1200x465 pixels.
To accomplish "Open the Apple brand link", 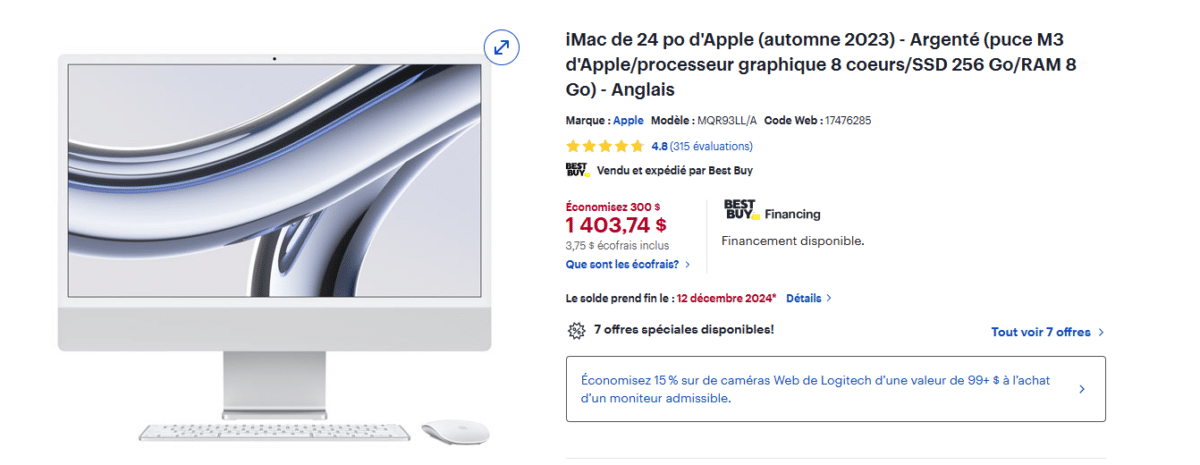I will coord(628,120).
